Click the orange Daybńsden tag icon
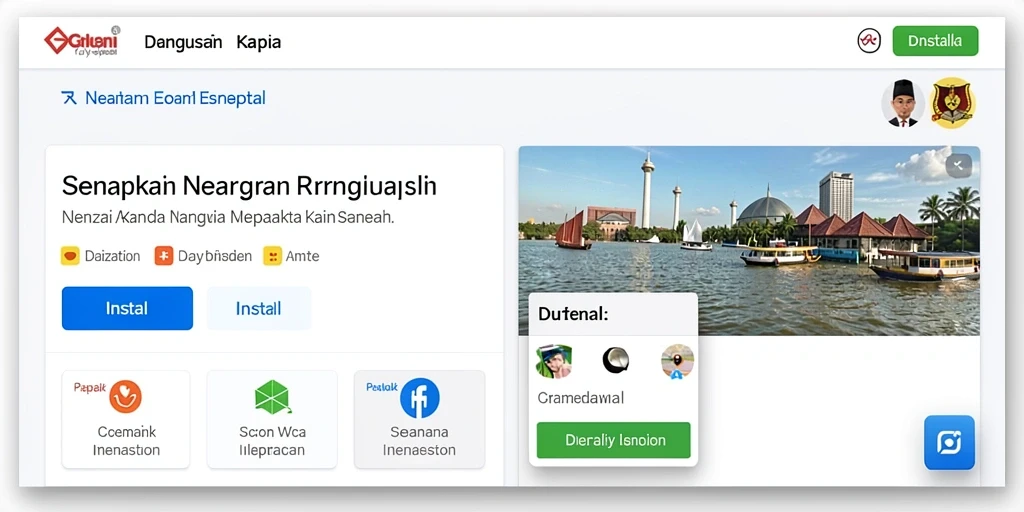Screen dimensions: 1024x512 coord(163,256)
